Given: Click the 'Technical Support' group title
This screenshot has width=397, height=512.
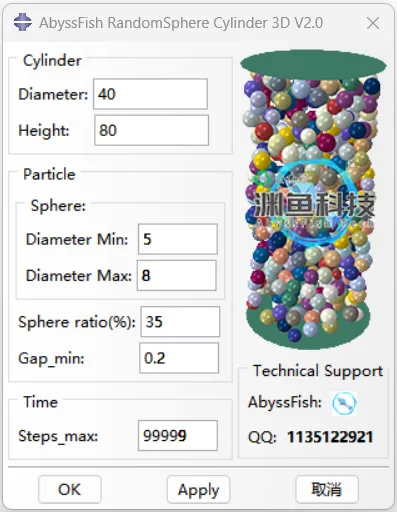Looking at the screenshot, I should pos(318,371).
